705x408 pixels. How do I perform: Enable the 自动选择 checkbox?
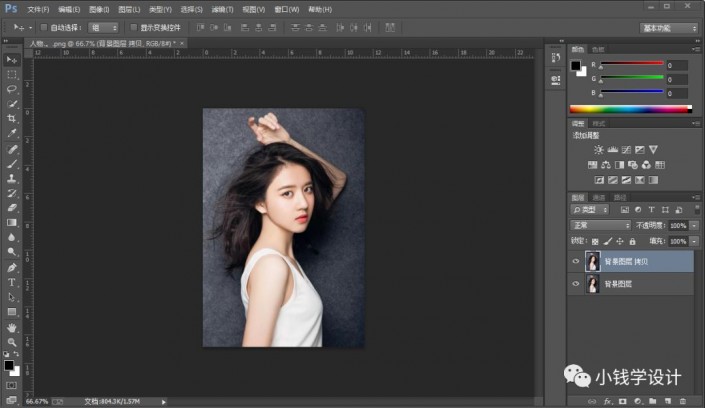coord(44,27)
